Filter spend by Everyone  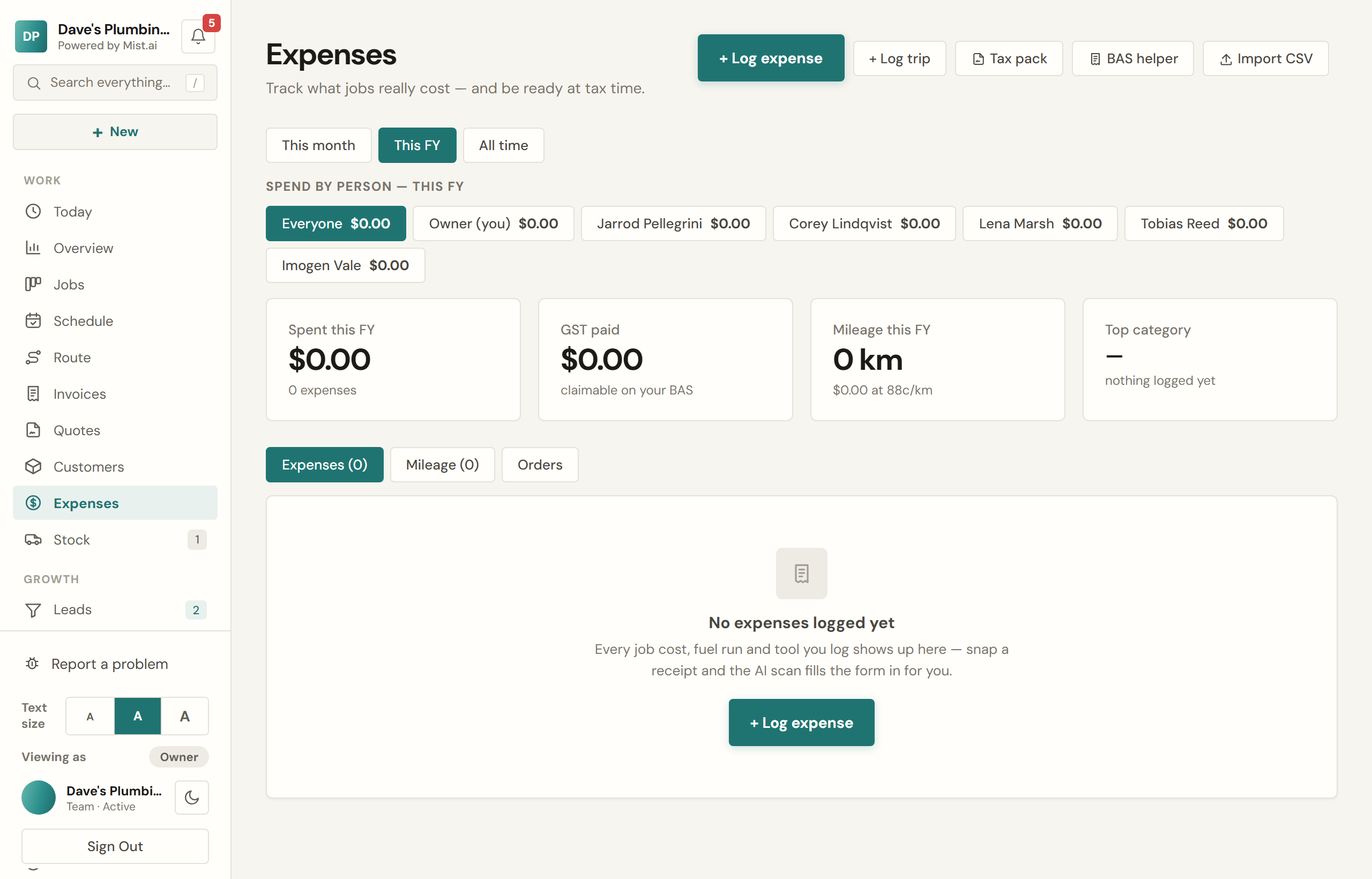click(335, 224)
